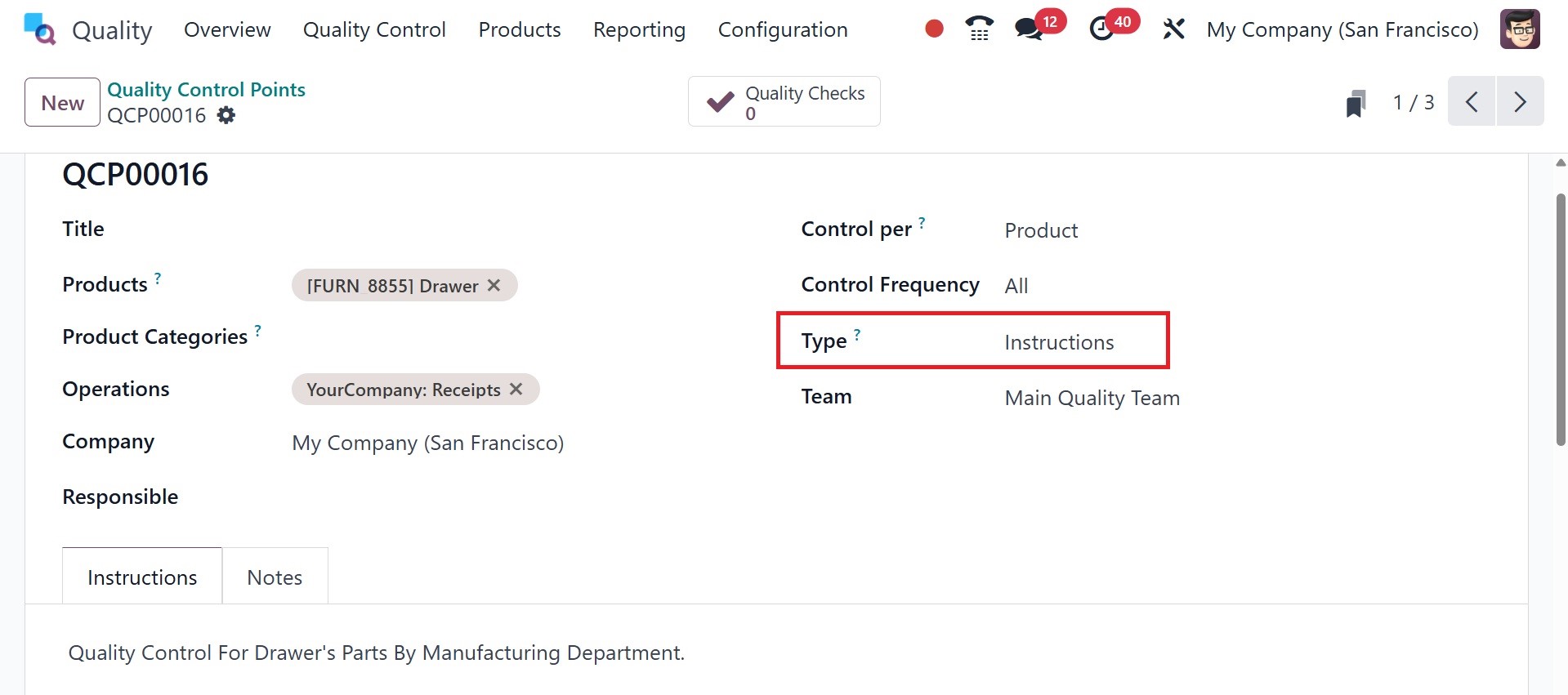
Task: Open the VoIP phone icon
Action: (x=979, y=29)
